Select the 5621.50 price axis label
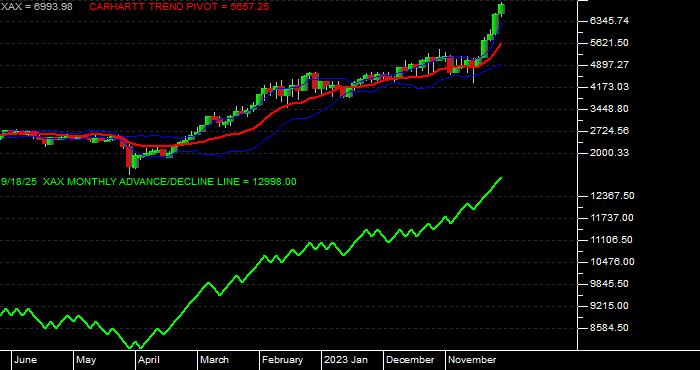 pyautogui.click(x=609, y=42)
